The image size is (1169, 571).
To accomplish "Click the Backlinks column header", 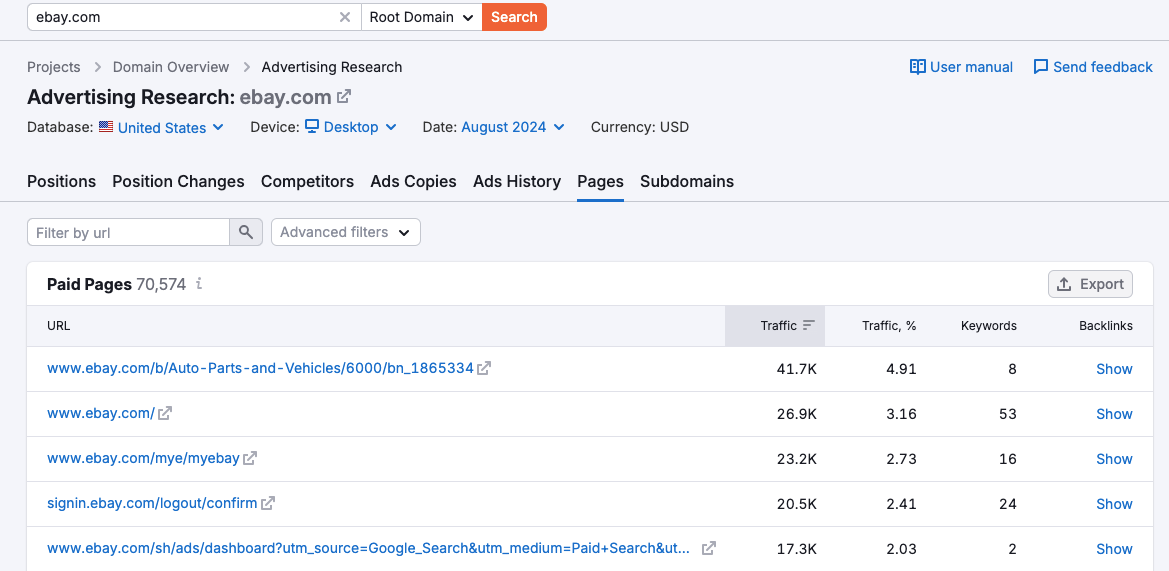I will tap(1106, 326).
